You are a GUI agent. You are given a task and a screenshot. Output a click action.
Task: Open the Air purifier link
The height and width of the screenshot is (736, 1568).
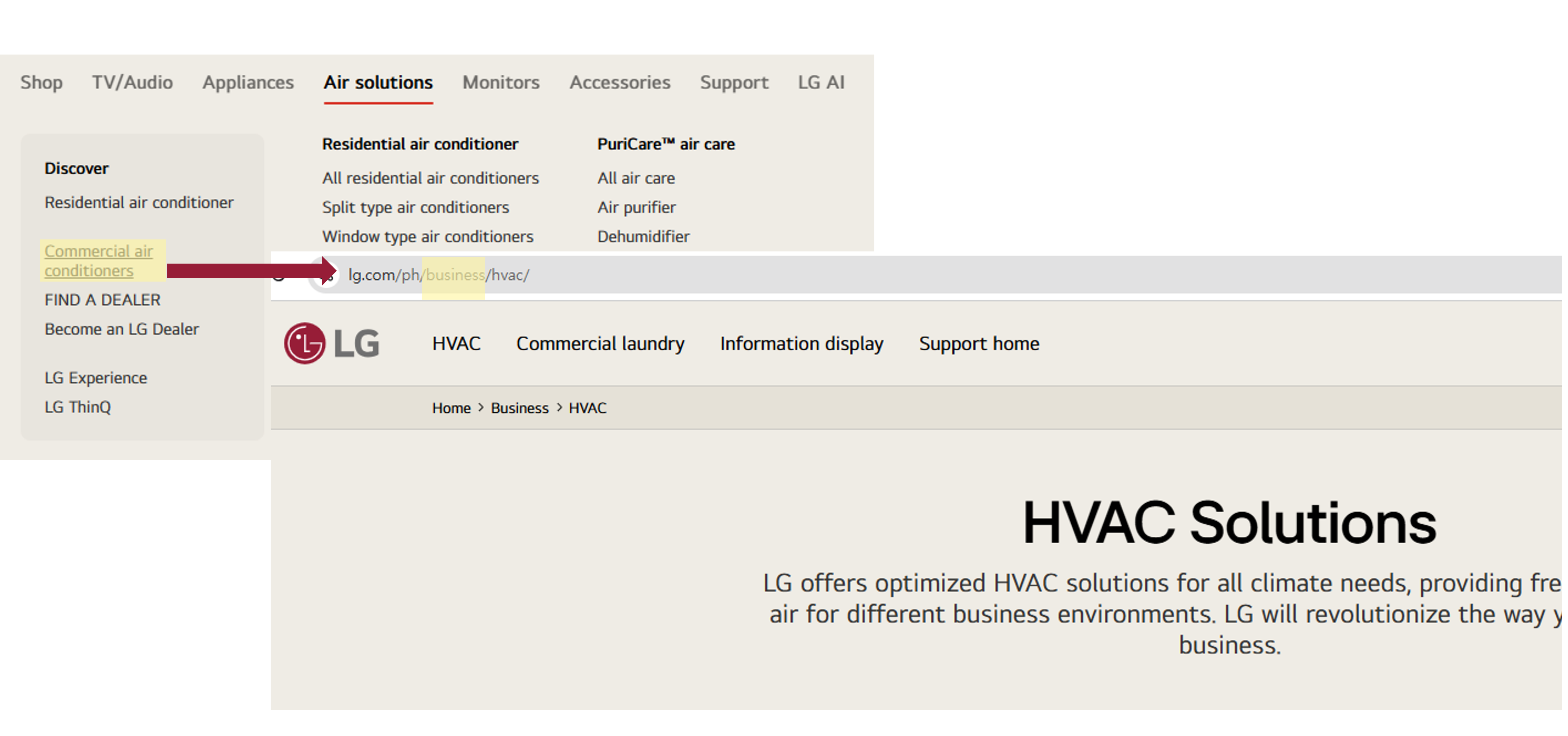tap(636, 207)
